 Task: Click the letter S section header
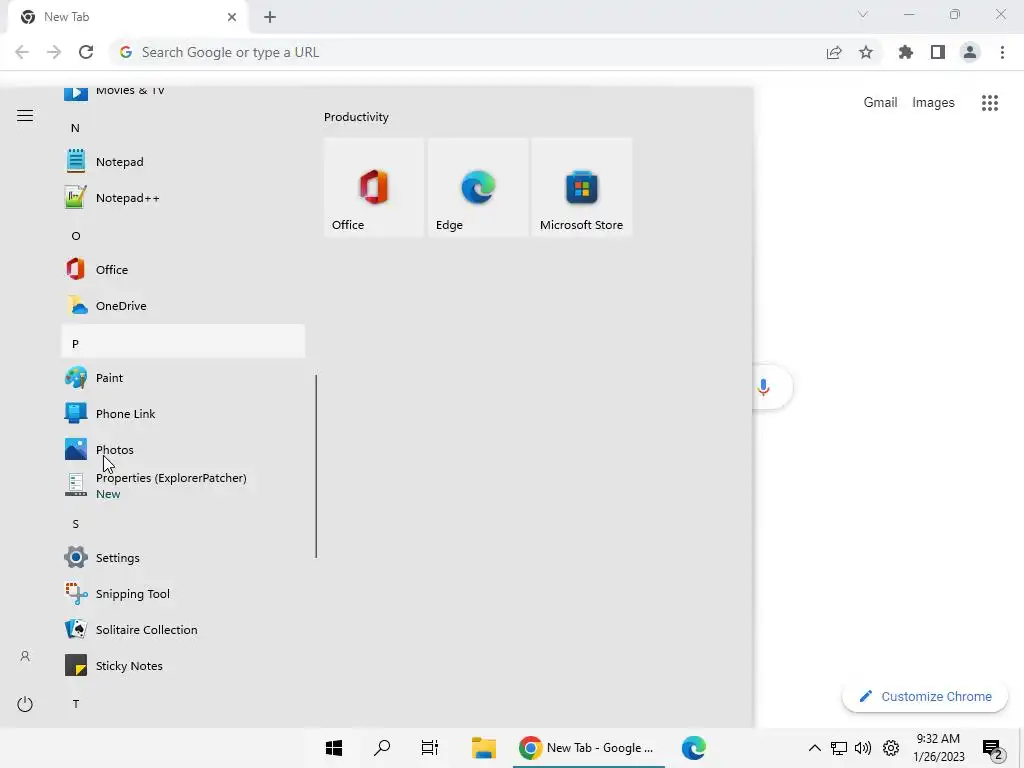click(183, 524)
